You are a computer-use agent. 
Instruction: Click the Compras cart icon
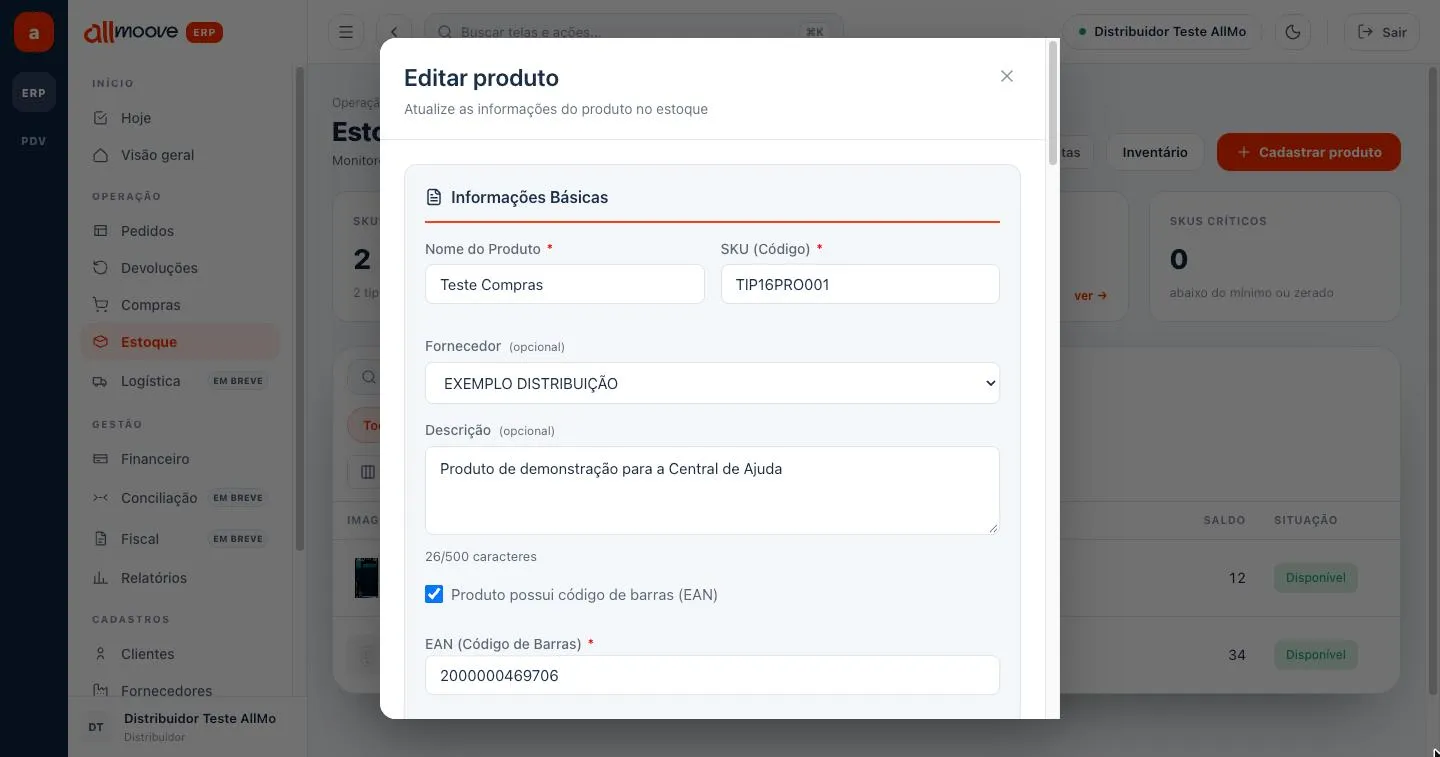coord(100,305)
